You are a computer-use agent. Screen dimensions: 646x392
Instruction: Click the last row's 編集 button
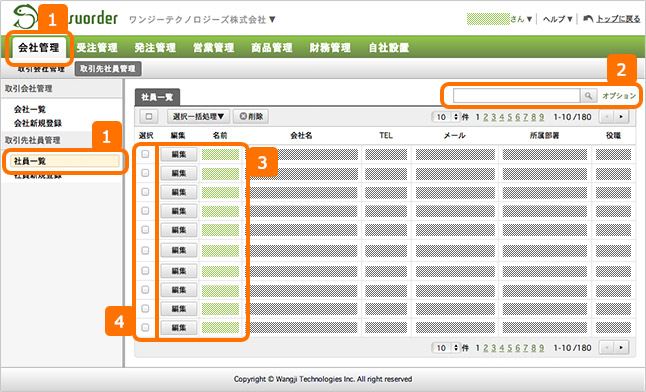(179, 328)
